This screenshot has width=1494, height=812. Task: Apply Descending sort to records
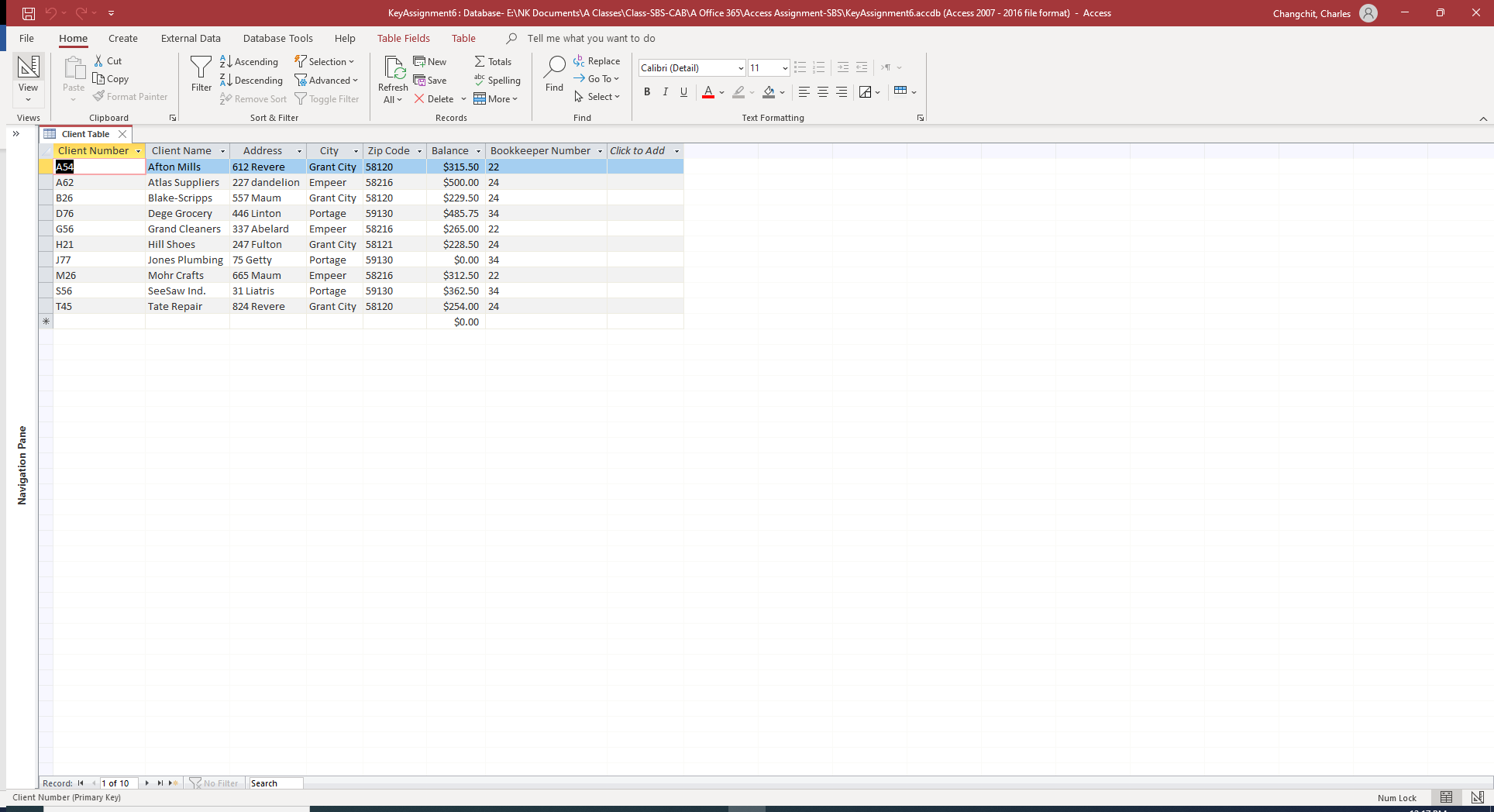251,80
